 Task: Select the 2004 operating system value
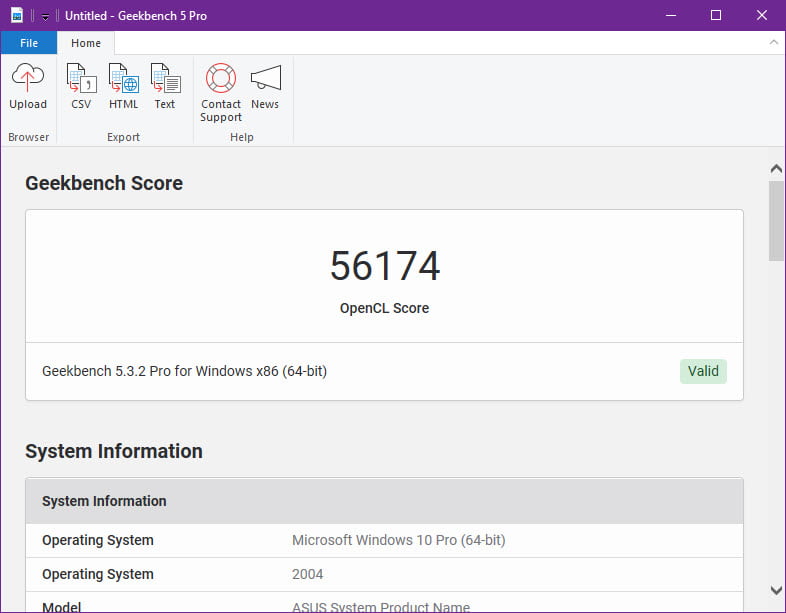(307, 574)
